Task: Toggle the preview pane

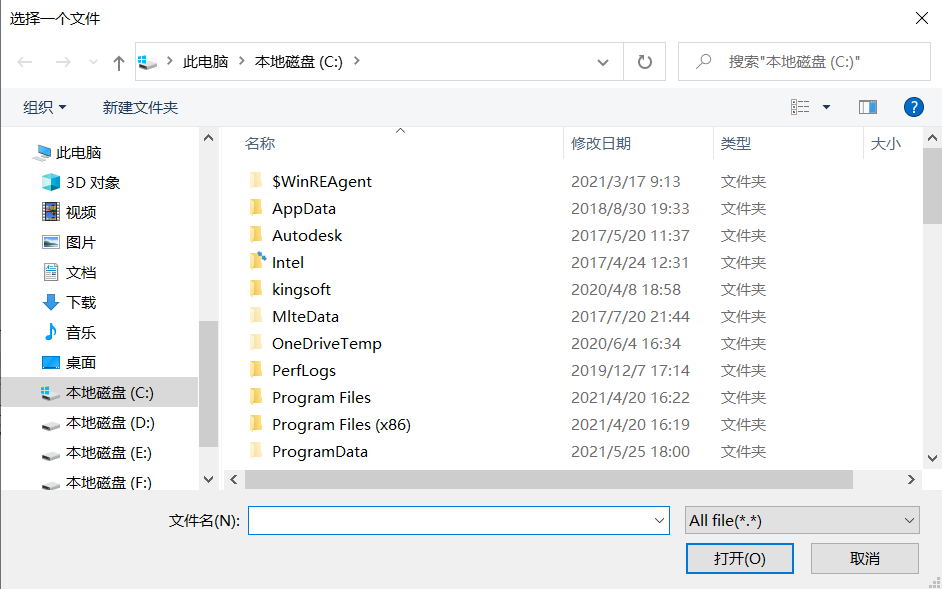Action: pos(868,108)
